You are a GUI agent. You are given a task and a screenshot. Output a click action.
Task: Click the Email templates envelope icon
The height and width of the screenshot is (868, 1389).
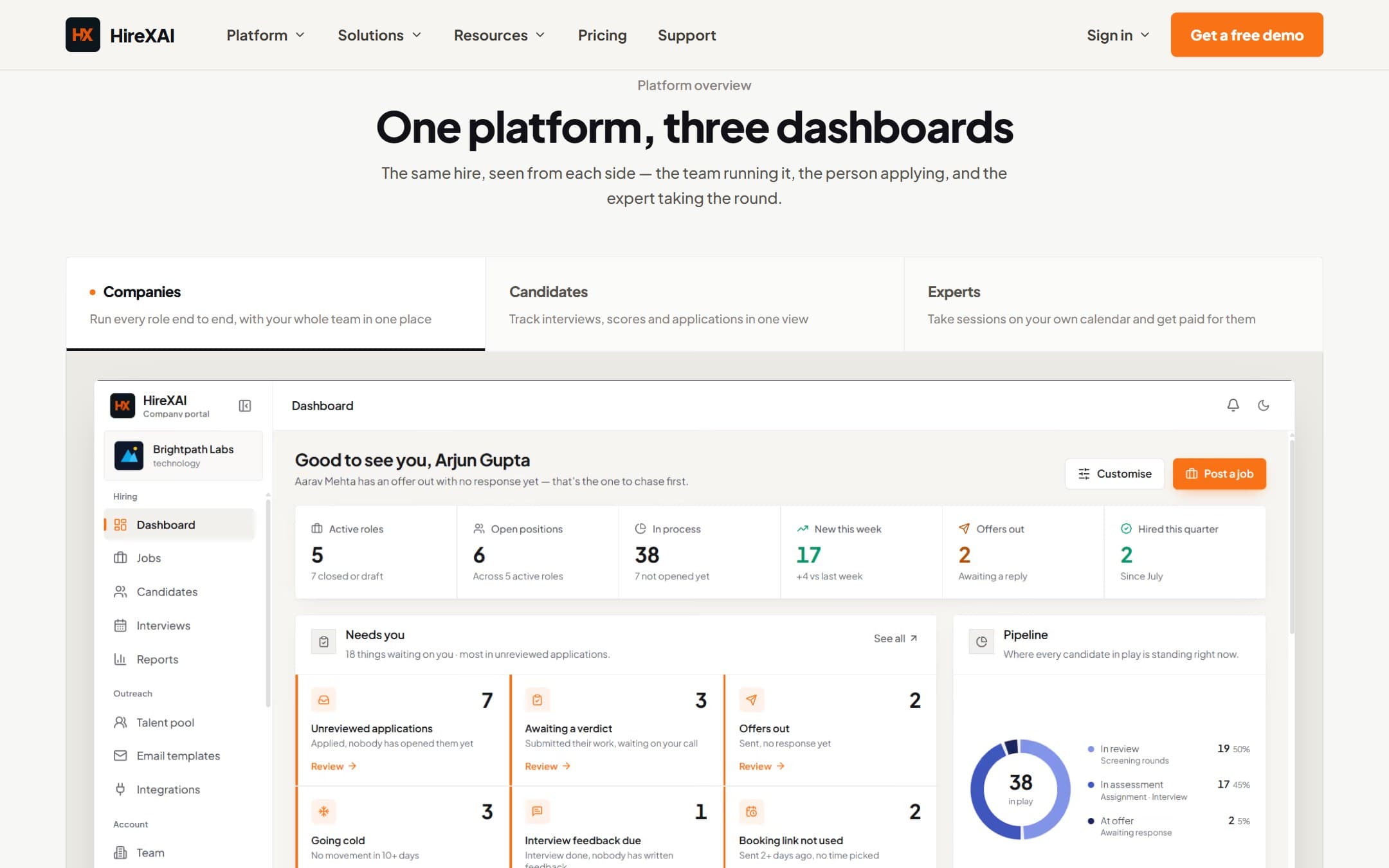coord(120,755)
